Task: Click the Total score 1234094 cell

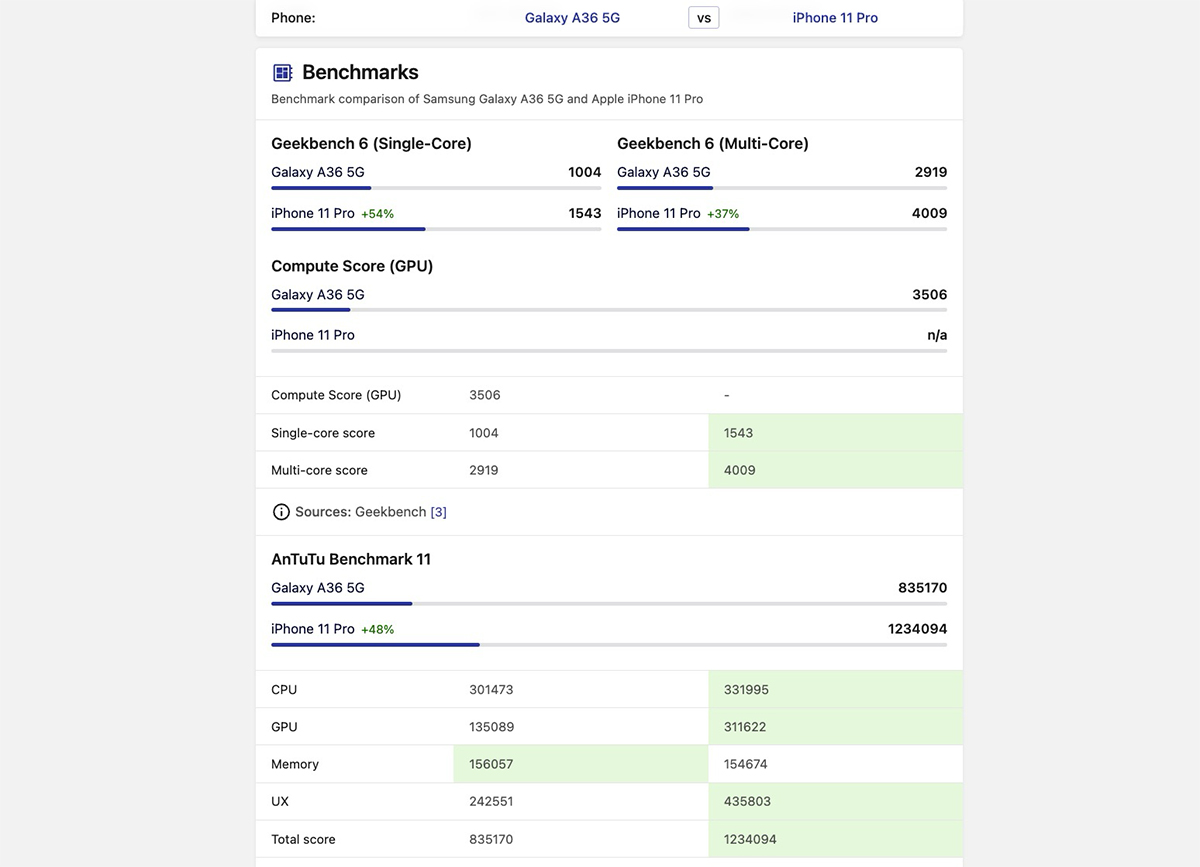Action: click(x=835, y=839)
